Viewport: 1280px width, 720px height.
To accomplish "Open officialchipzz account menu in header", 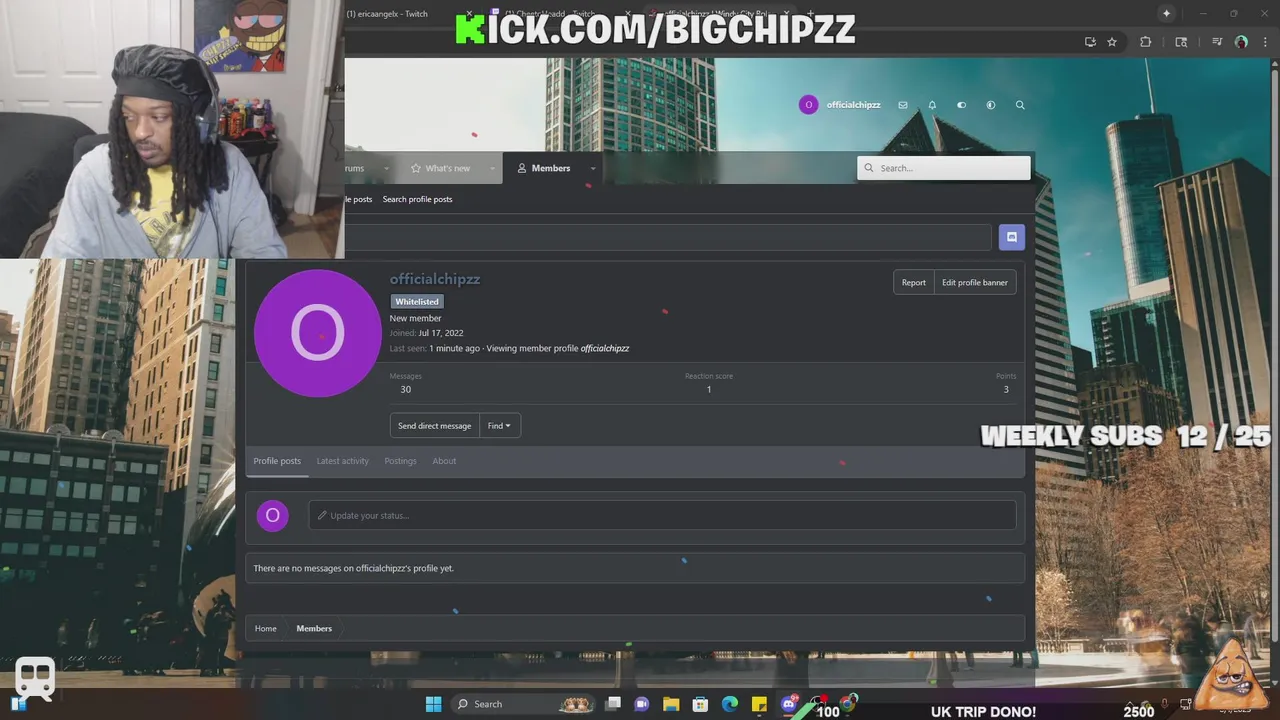I will click(x=853, y=105).
